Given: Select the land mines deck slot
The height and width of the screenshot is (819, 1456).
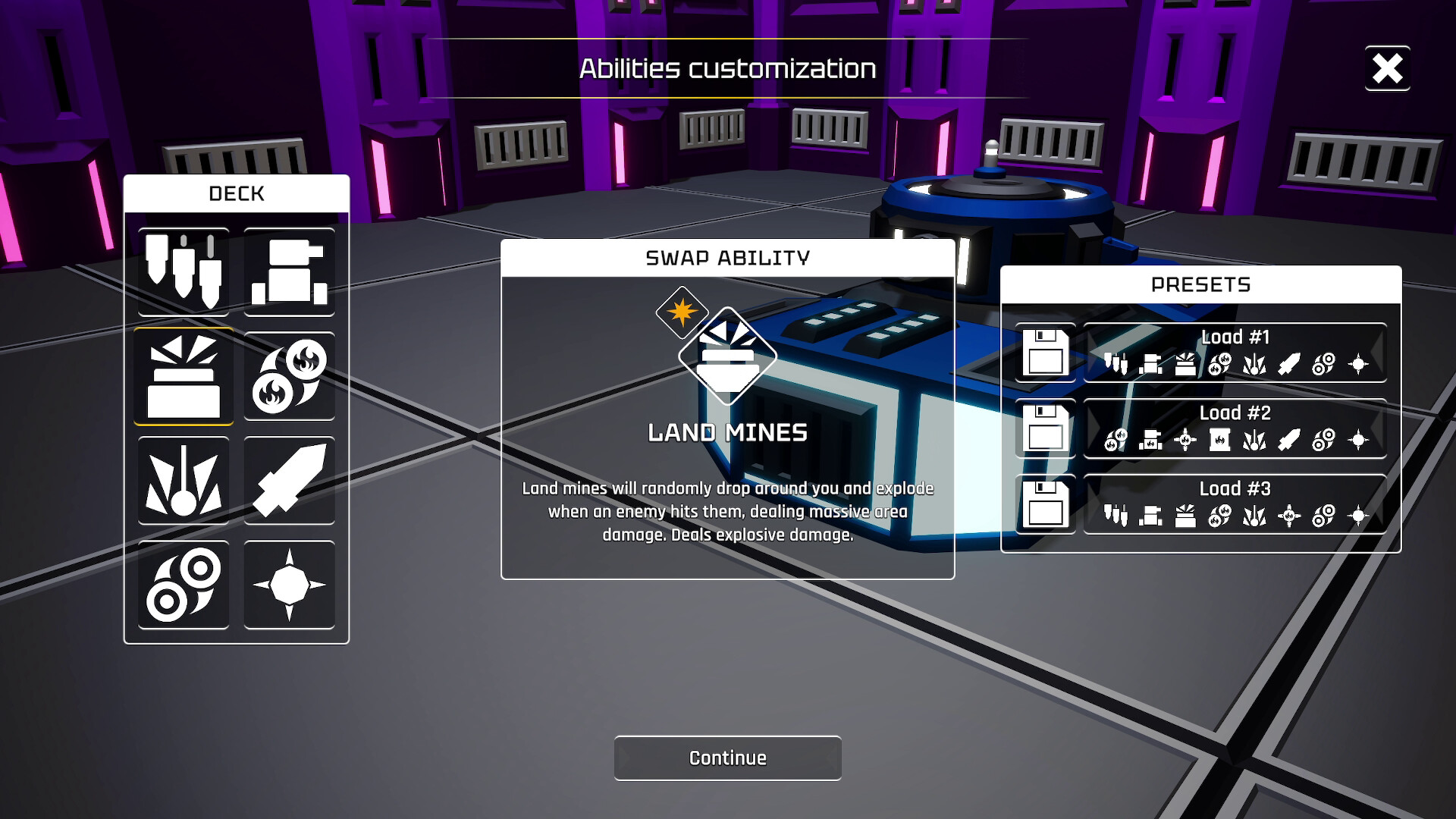Looking at the screenshot, I should click(x=184, y=376).
